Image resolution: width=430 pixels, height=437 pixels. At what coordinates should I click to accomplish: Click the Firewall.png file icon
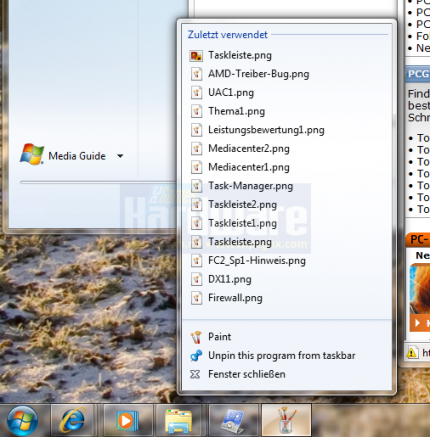[196, 298]
